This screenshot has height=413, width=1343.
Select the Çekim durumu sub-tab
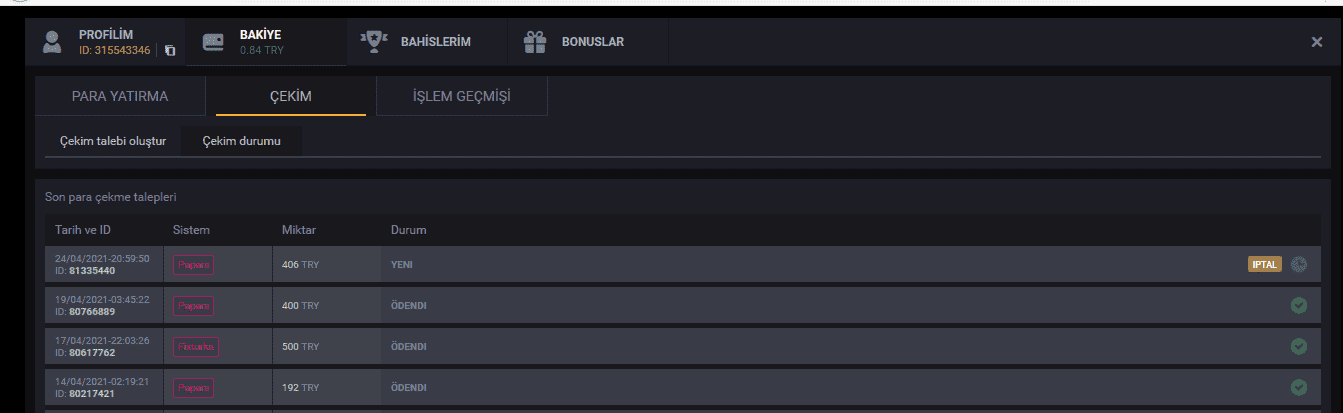(x=242, y=141)
